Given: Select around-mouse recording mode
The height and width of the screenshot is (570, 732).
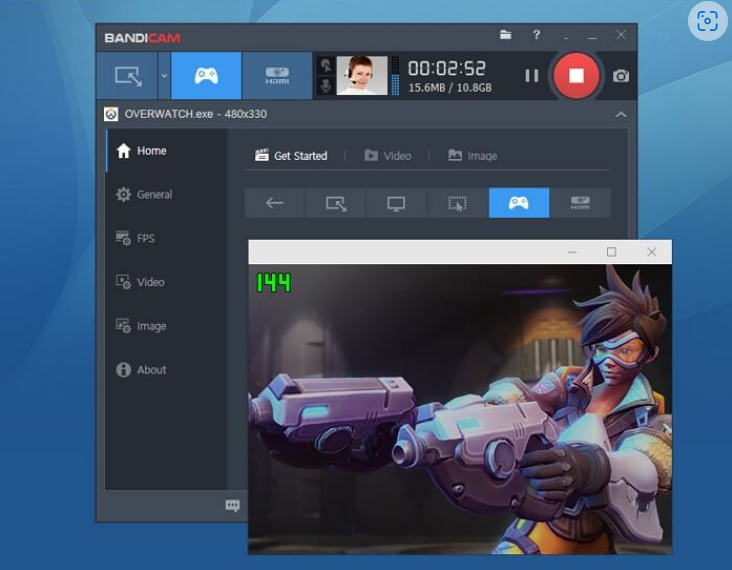Looking at the screenshot, I should (x=458, y=203).
